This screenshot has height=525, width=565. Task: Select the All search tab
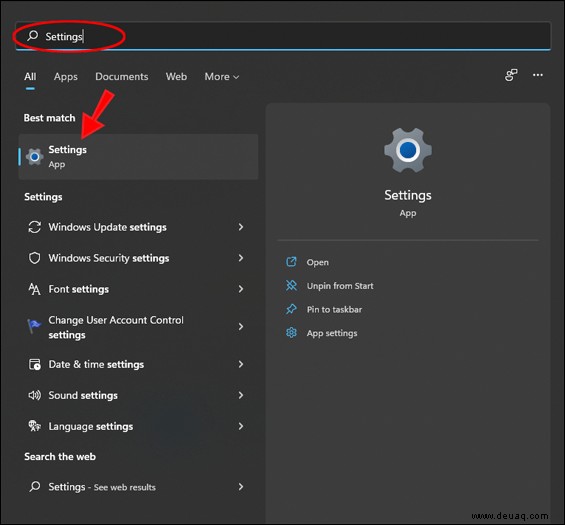(x=30, y=76)
